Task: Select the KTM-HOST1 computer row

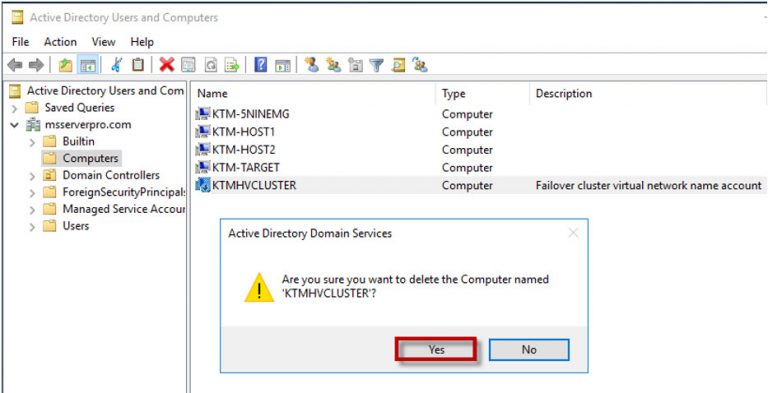Action: point(480,132)
